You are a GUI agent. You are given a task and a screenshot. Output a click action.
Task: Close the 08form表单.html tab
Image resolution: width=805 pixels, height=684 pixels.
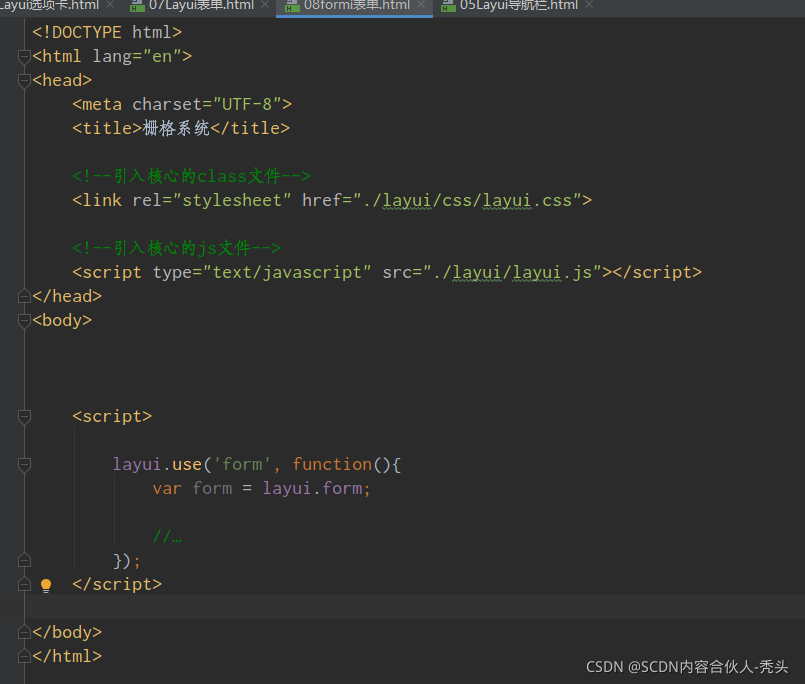pyautogui.click(x=421, y=5)
